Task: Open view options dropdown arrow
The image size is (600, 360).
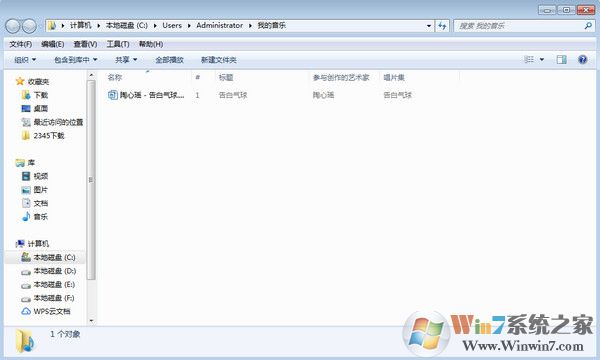Action: (542, 60)
